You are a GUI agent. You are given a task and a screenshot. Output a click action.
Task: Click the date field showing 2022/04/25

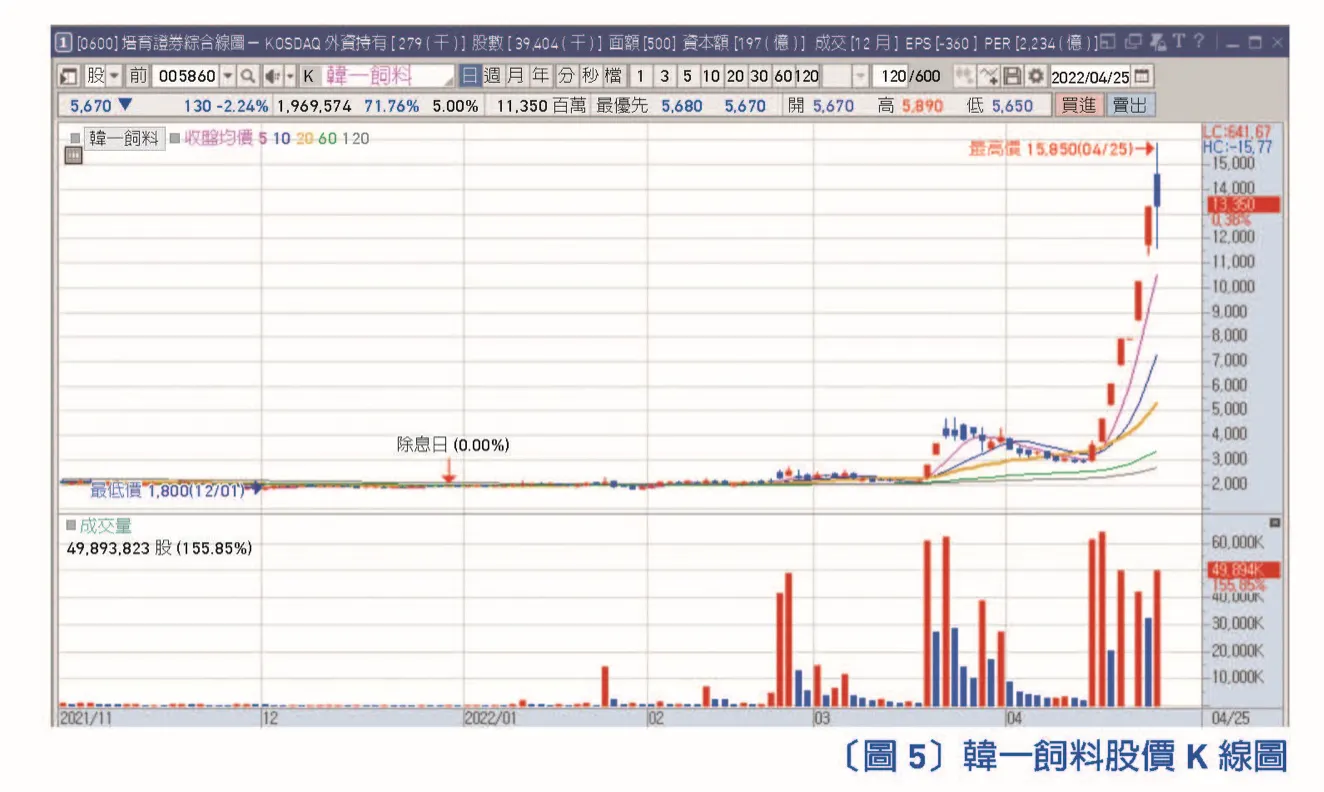pos(1090,76)
